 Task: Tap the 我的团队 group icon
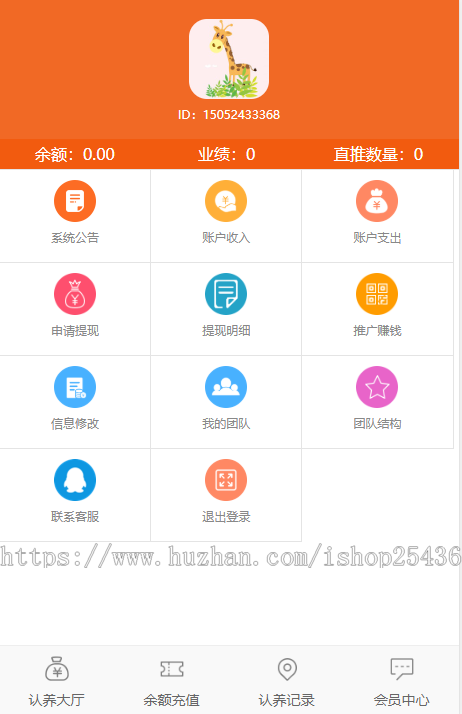pyautogui.click(x=226, y=387)
